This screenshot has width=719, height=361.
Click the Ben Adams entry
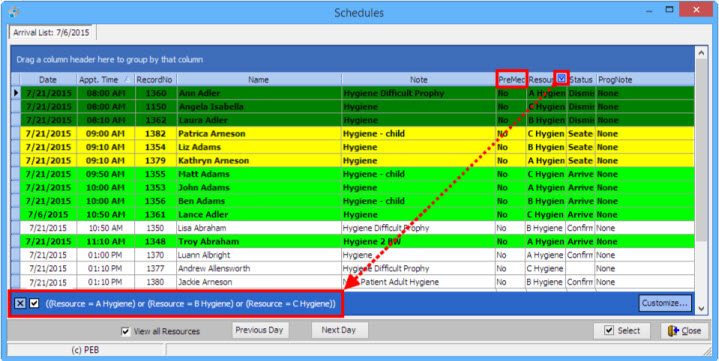pos(202,201)
